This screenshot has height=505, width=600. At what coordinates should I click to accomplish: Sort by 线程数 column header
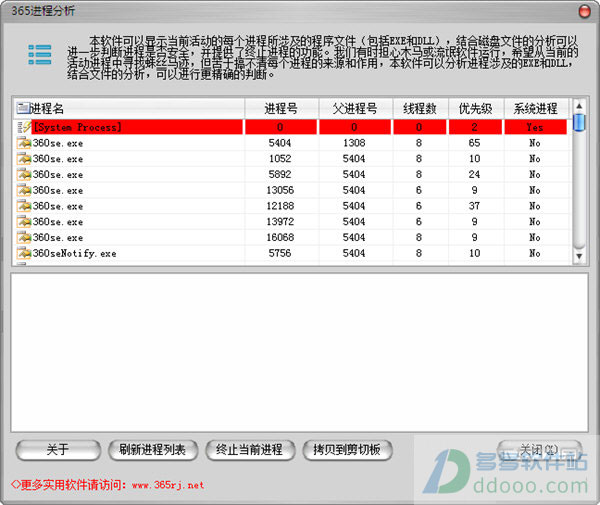pyautogui.click(x=420, y=108)
